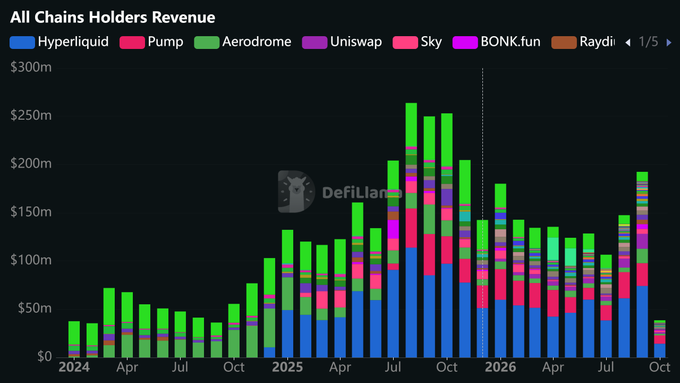The width and height of the screenshot is (680, 383).
Task: Toggle the Sky legend series
Action: point(417,42)
